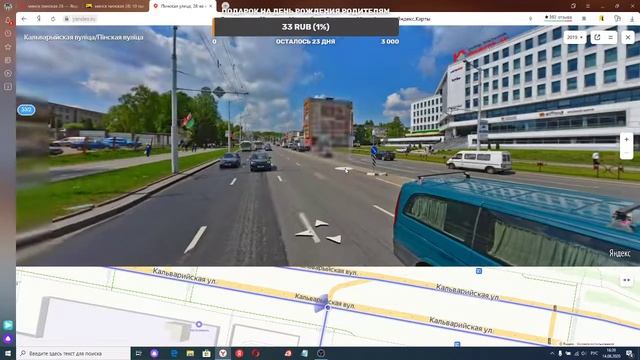Show hidden tray icons chevron
Screen dimensions: 640x360
pyautogui.click(x=552, y=353)
